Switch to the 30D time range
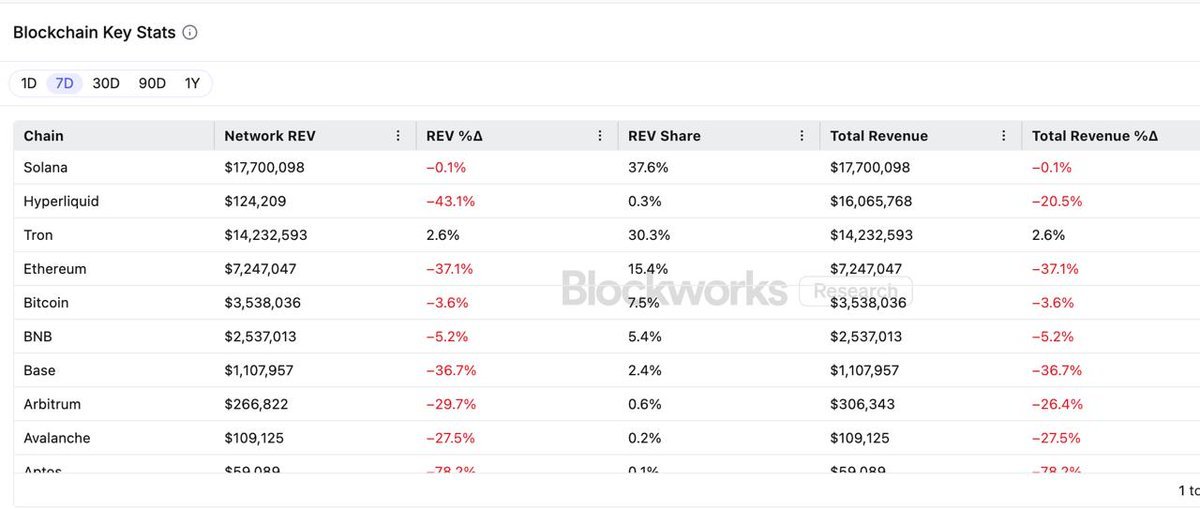The height and width of the screenshot is (509, 1200). click(106, 83)
